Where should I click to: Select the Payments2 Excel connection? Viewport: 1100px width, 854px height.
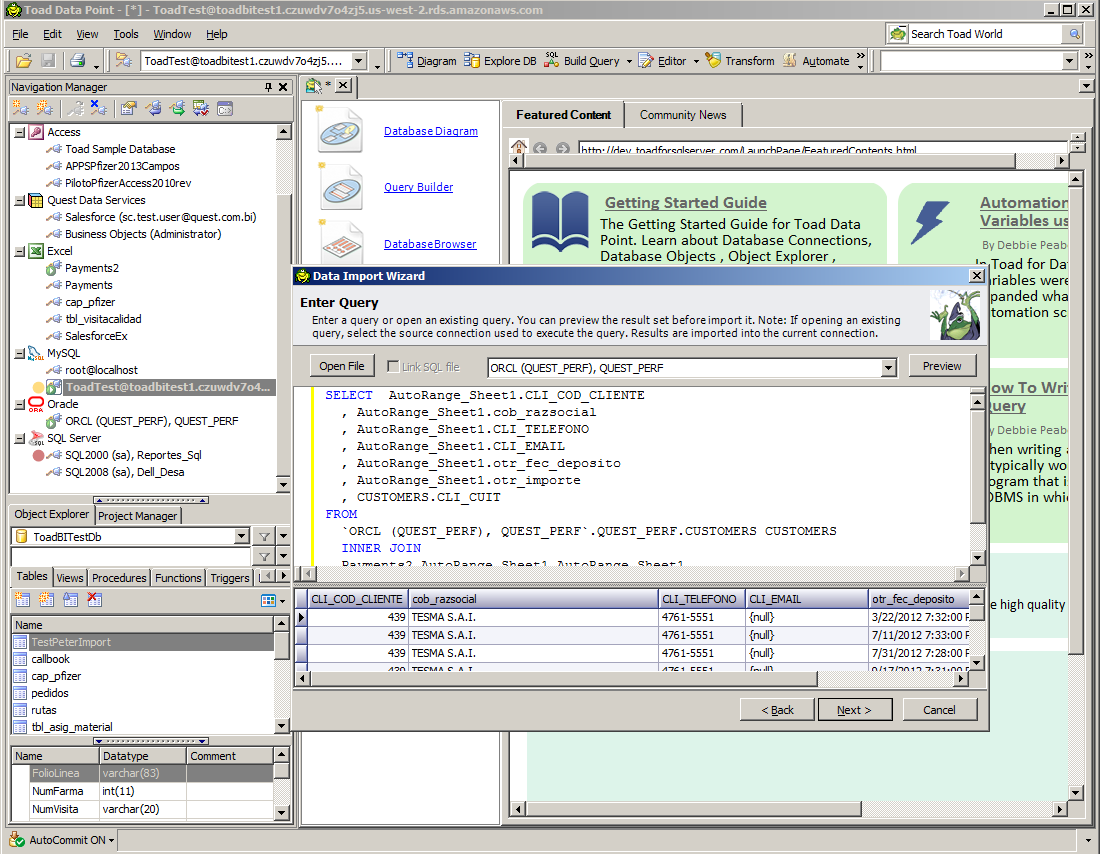pos(92,268)
